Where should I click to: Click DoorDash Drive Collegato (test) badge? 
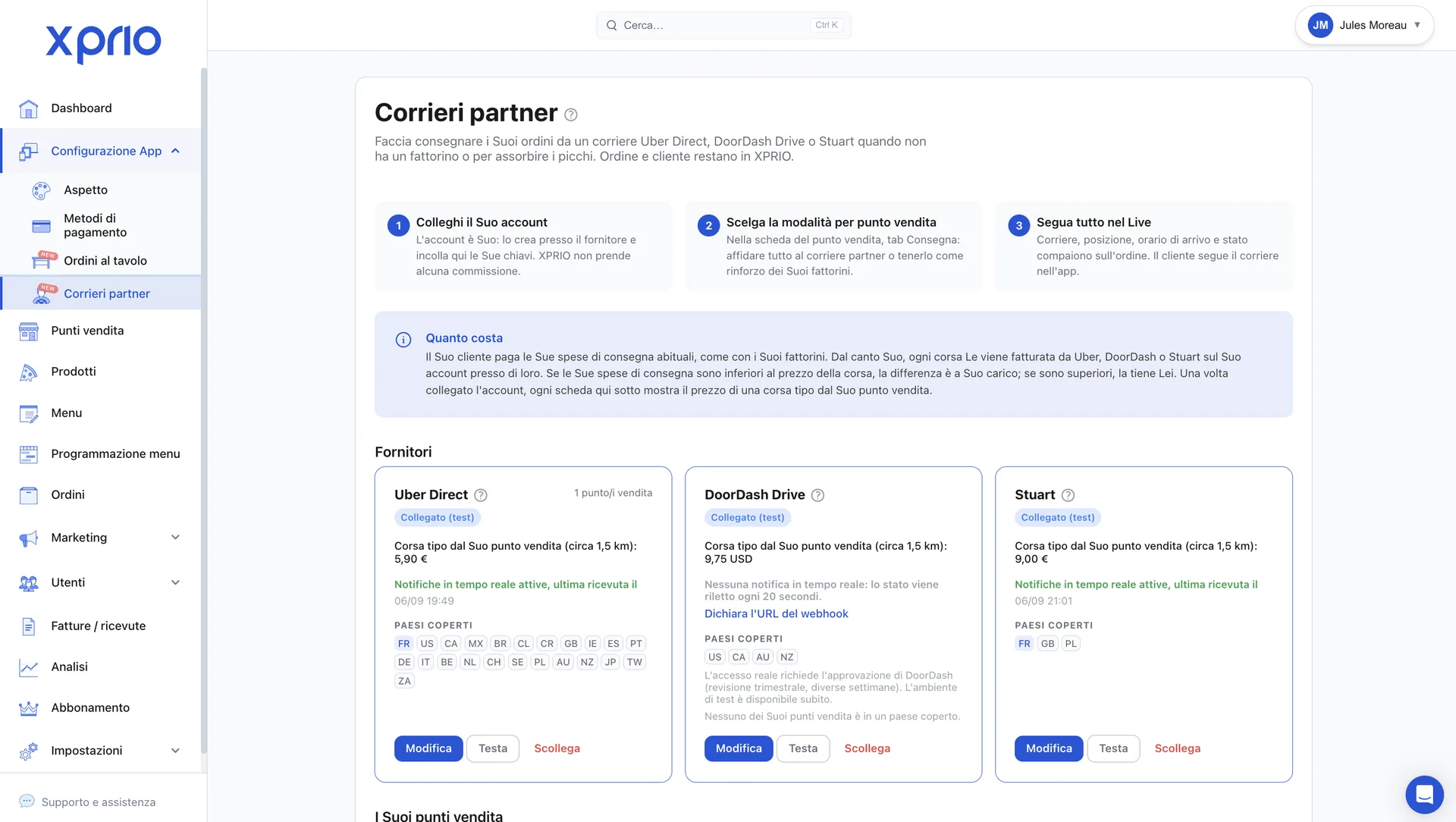click(x=748, y=518)
